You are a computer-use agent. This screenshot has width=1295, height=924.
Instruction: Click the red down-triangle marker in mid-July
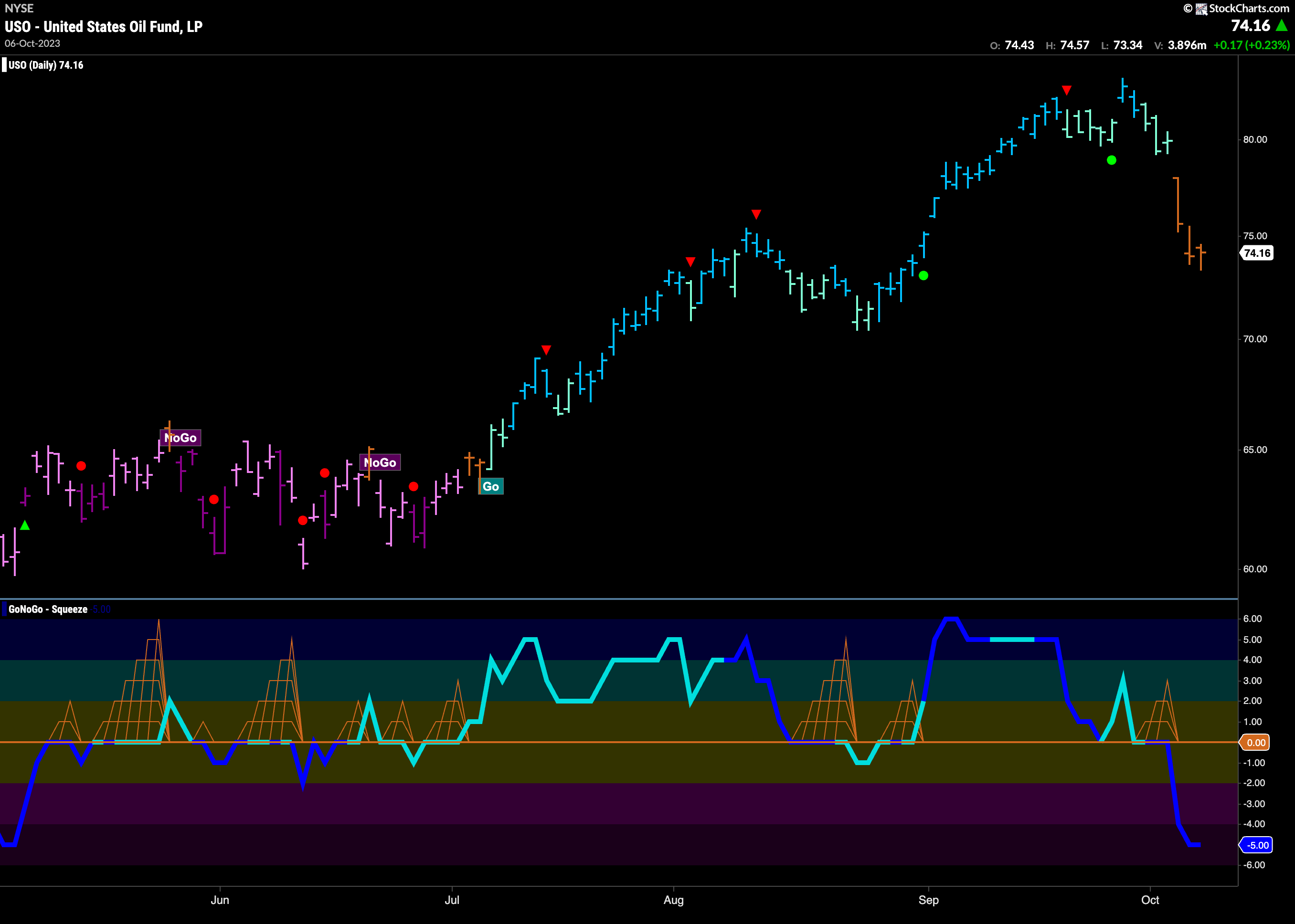pyautogui.click(x=546, y=350)
